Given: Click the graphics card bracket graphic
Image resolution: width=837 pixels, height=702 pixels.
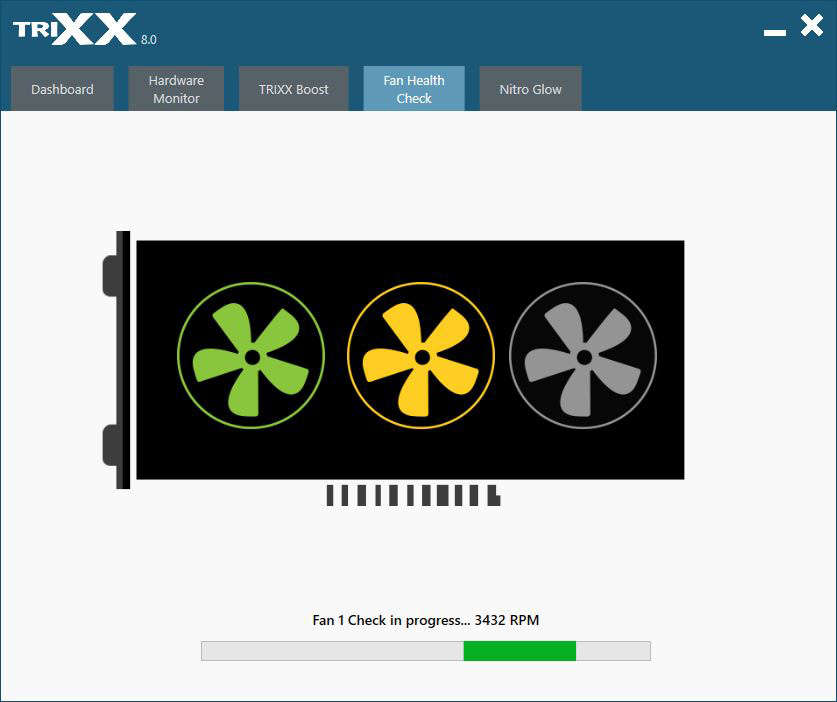Looking at the screenshot, I should [116, 360].
